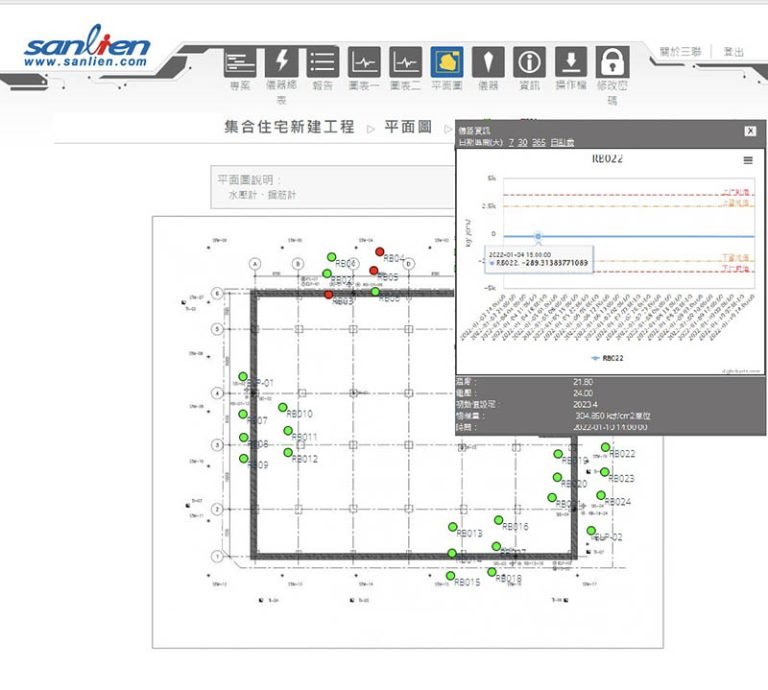Open the 圖表一 chart icon
768x690 pixels.
(x=364, y=63)
